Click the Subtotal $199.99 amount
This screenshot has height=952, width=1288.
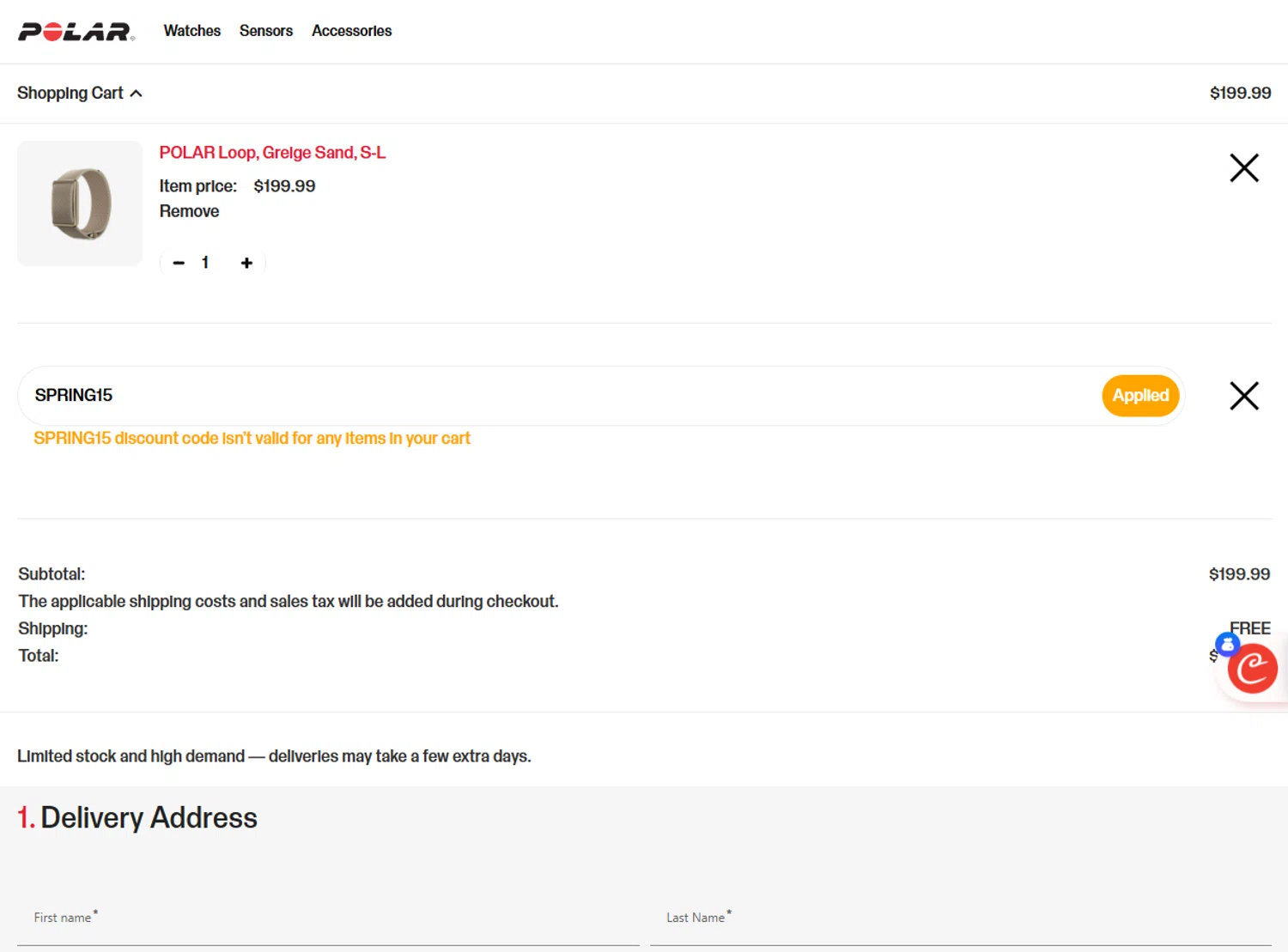[1239, 574]
